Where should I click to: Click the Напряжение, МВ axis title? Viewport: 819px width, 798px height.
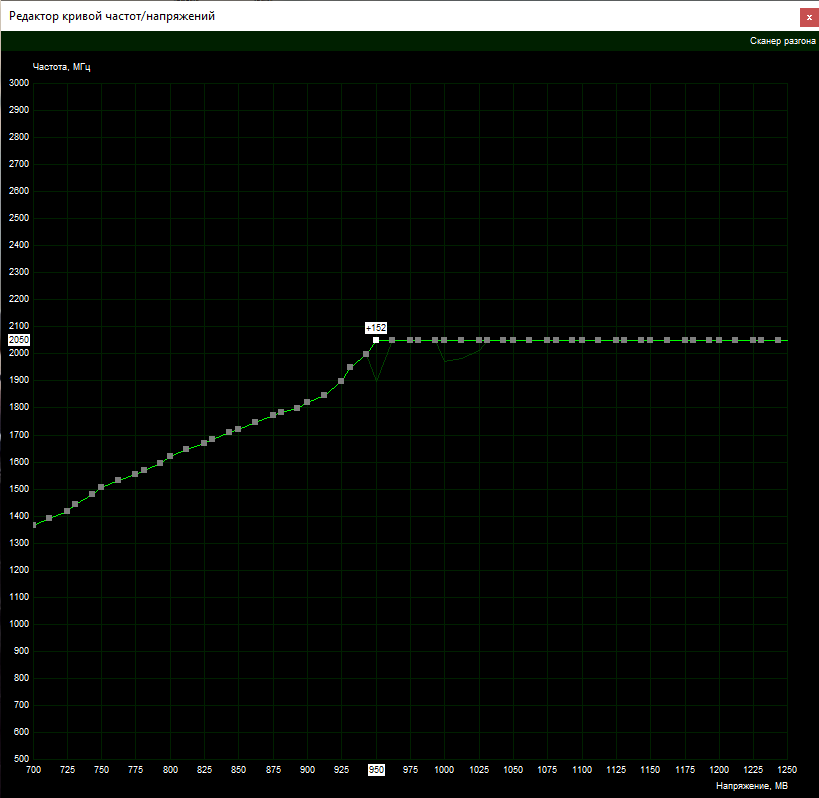click(x=752, y=785)
